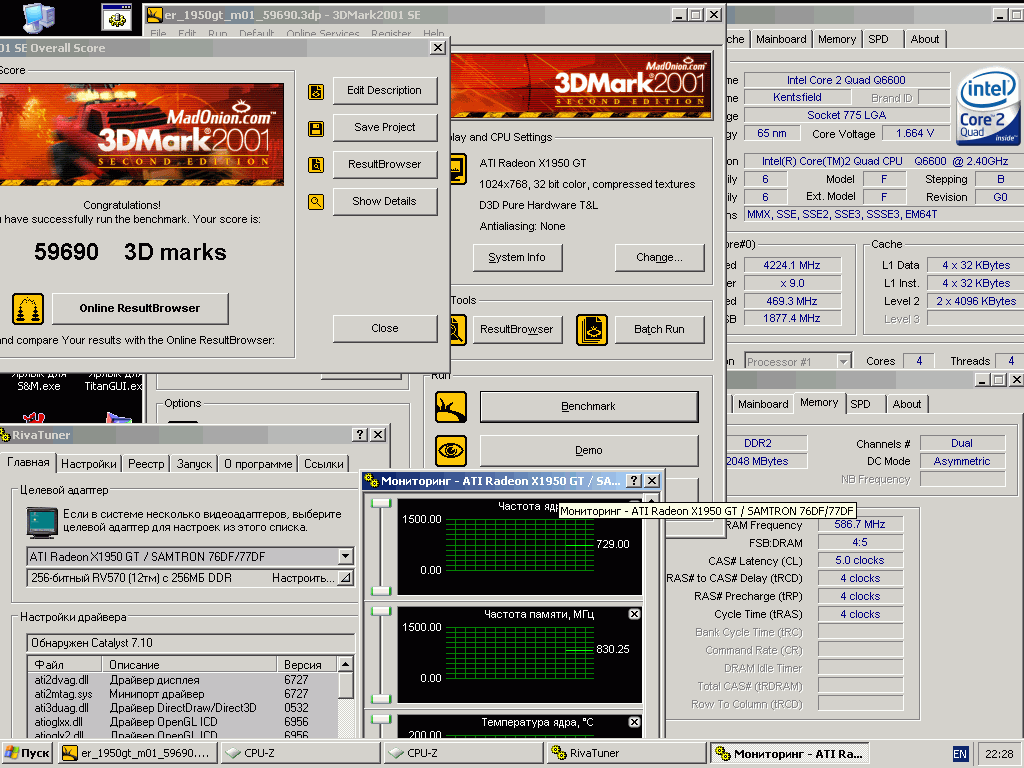Open the target adapter dropdown in RivaTuner
1024x768 pixels.
345,556
